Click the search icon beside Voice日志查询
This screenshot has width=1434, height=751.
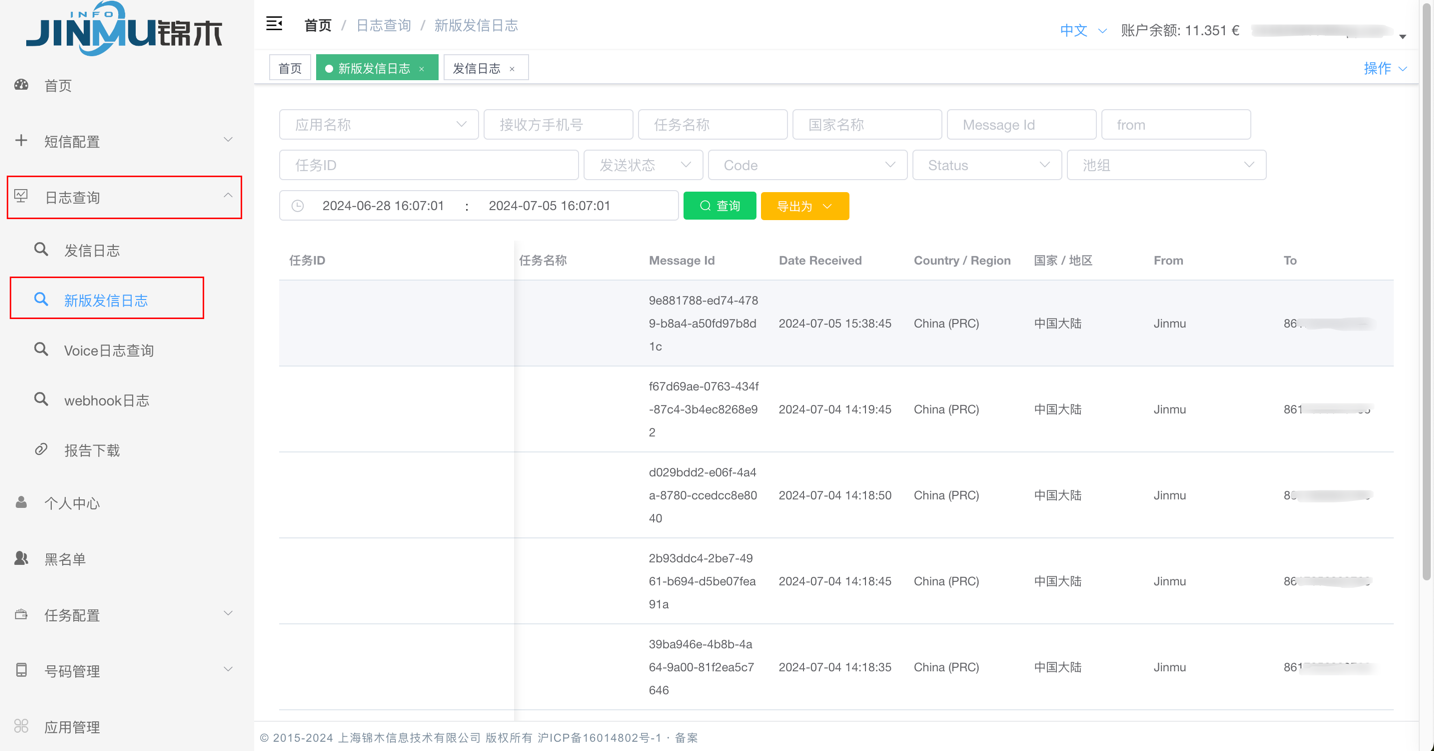(41, 349)
